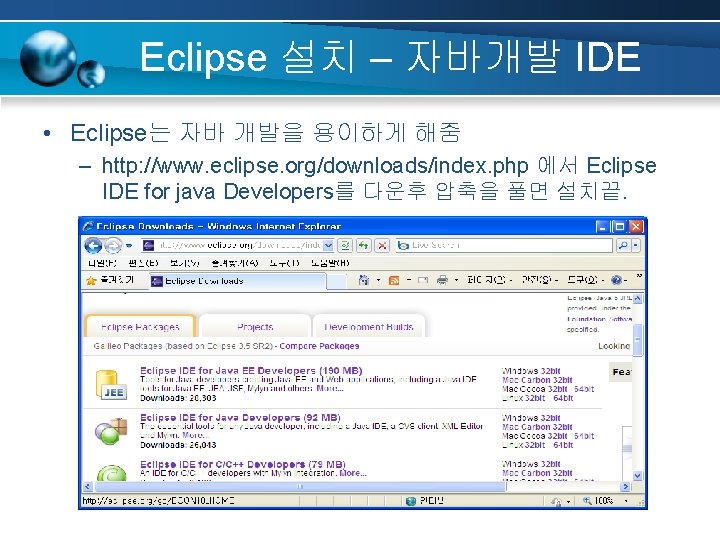The image size is (720, 540).
Task: Click the C/C++ package green icon
Action: tap(112, 472)
